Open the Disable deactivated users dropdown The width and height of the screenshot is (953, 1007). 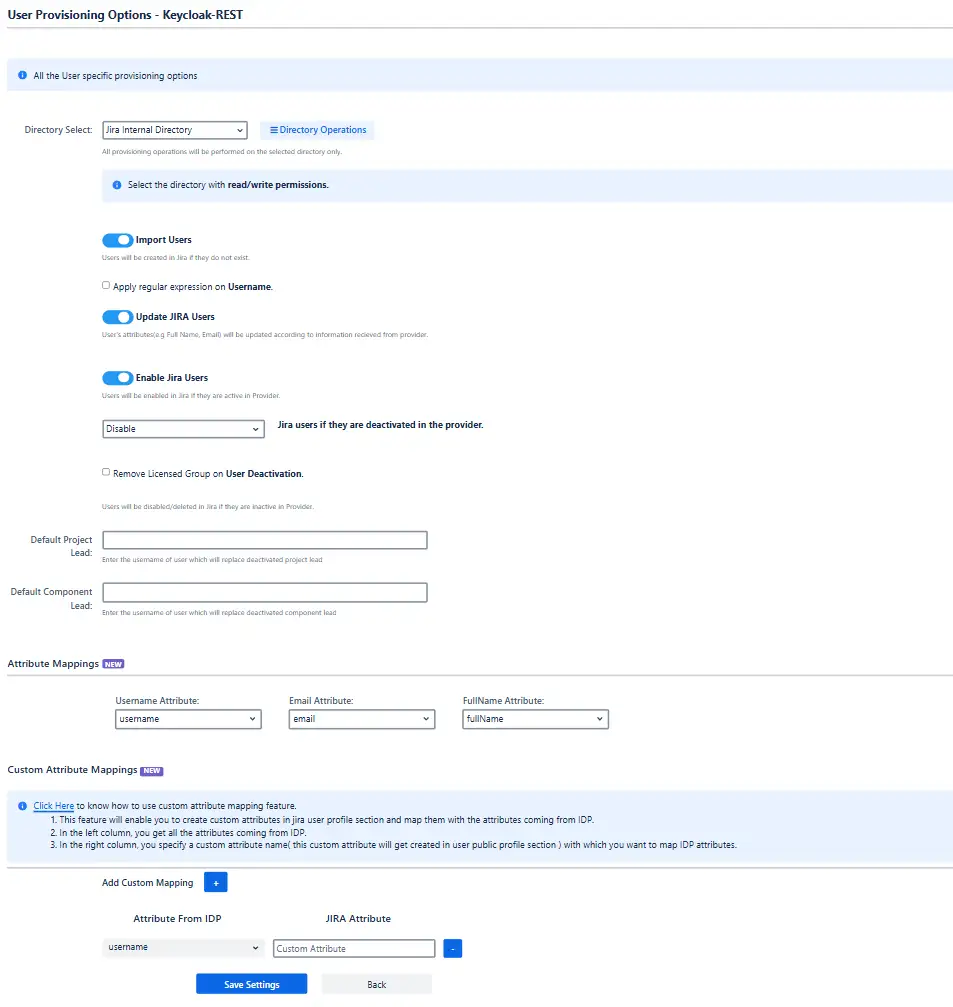184,429
